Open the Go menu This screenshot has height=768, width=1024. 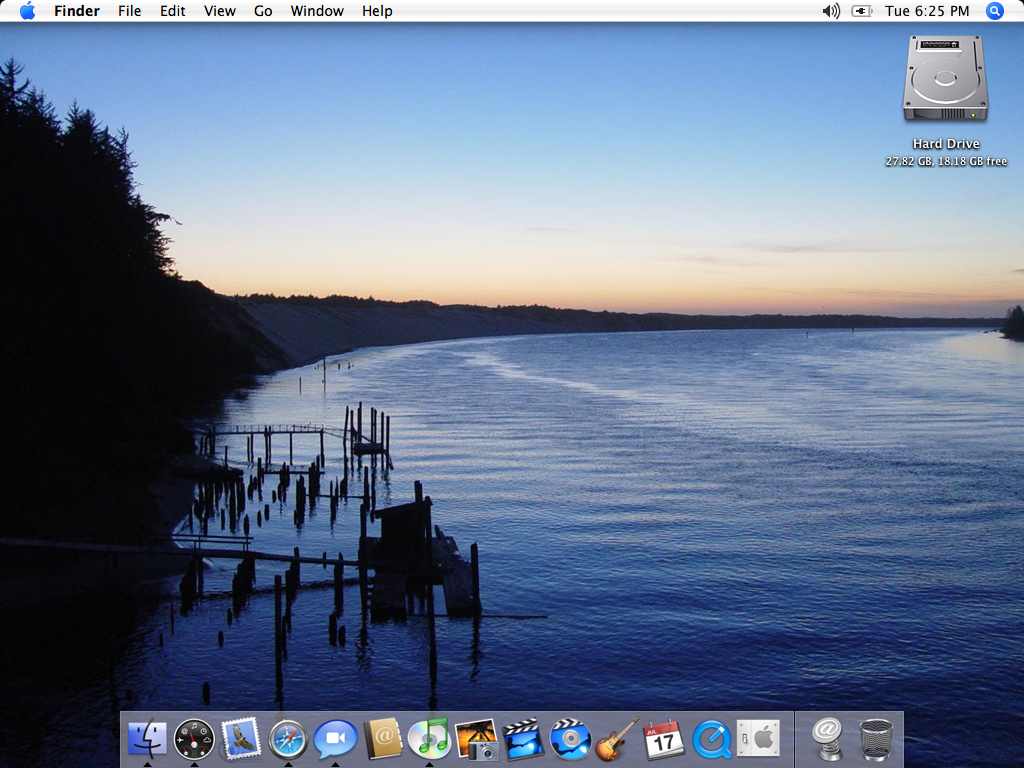pos(263,11)
